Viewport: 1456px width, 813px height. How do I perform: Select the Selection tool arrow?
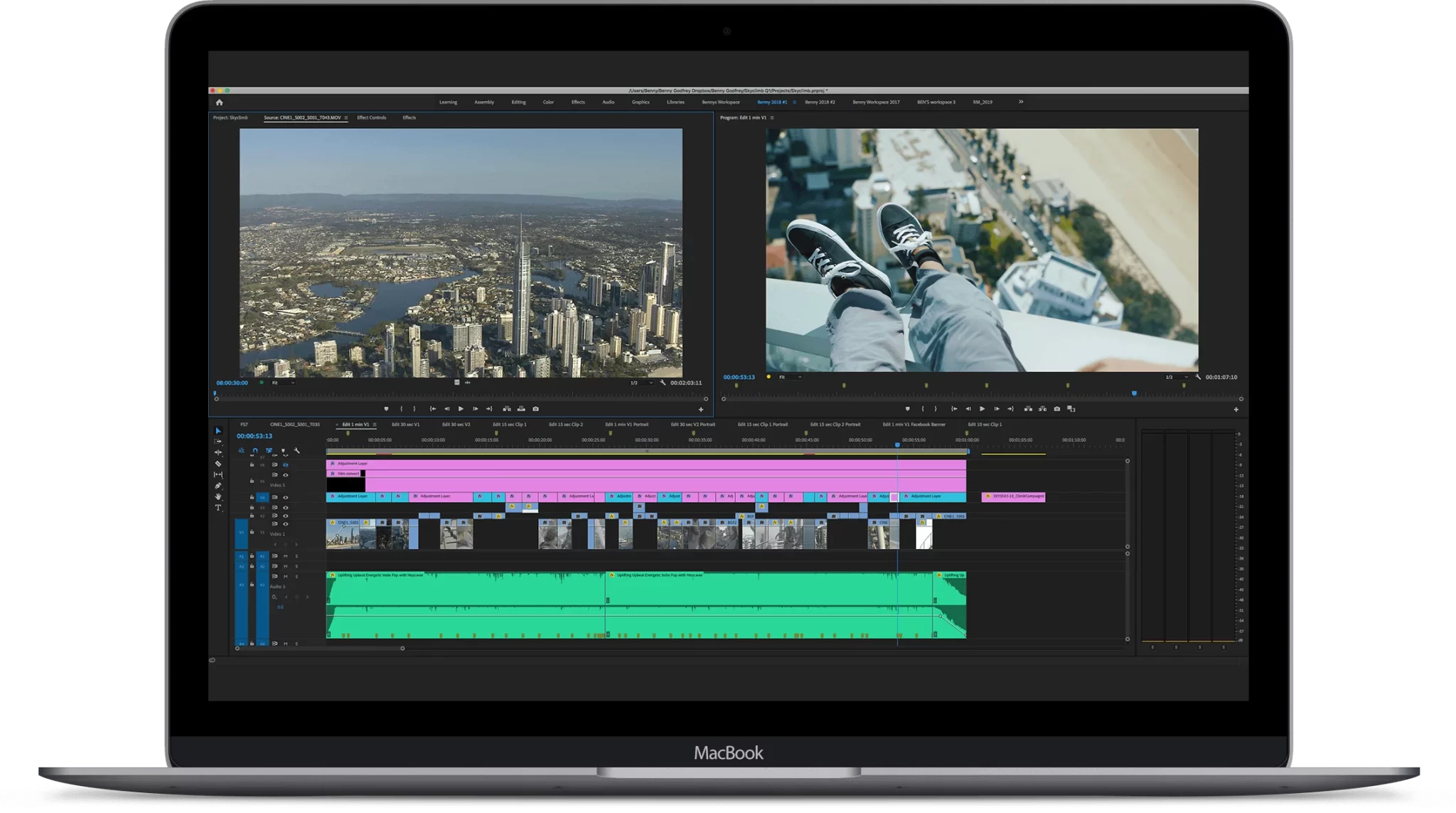pos(218,431)
